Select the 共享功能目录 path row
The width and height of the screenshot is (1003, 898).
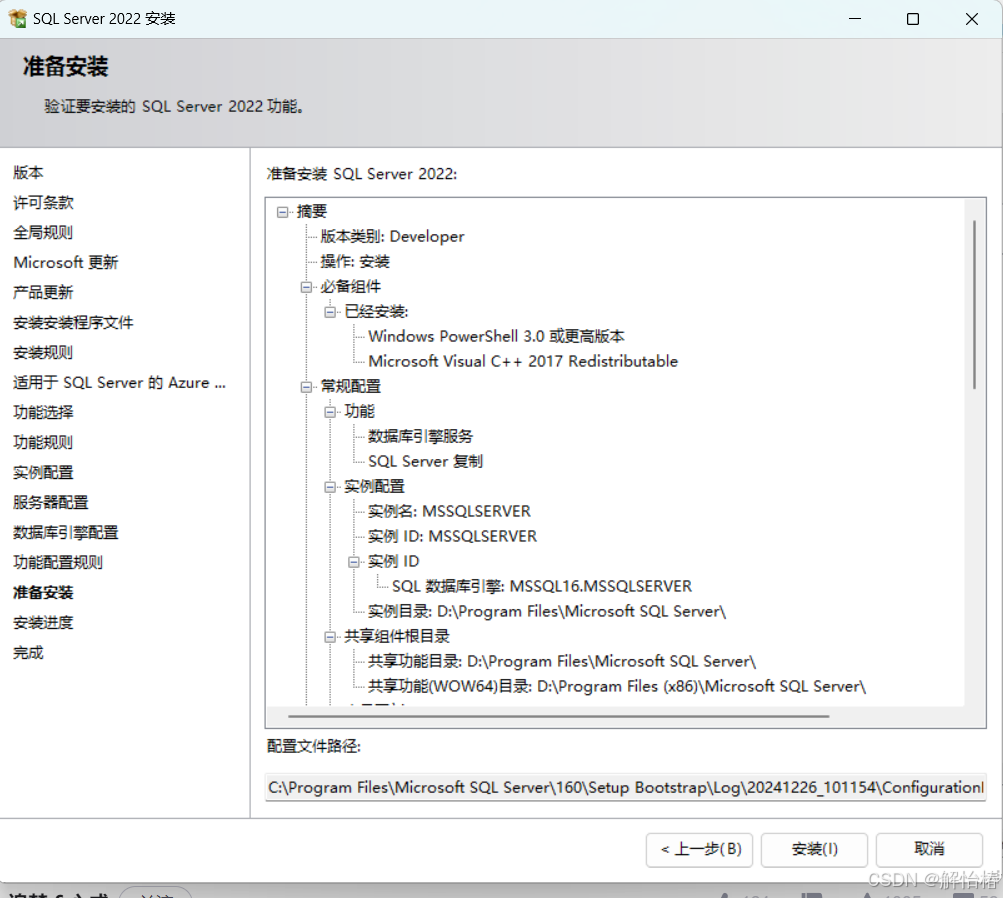tap(562, 661)
